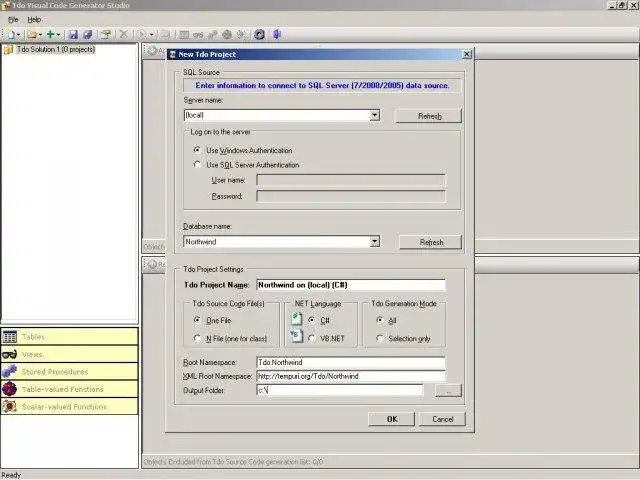
Task: Click the grayed Stored Procedures toolbar icon
Action: pos(212,35)
